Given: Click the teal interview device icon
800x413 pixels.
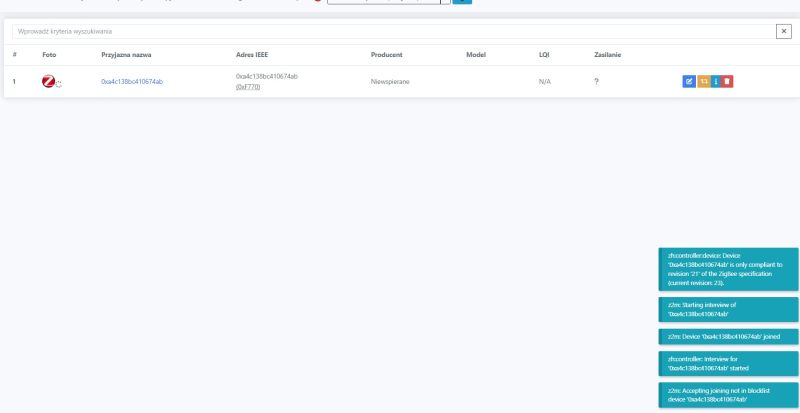Looking at the screenshot, I should click(715, 82).
